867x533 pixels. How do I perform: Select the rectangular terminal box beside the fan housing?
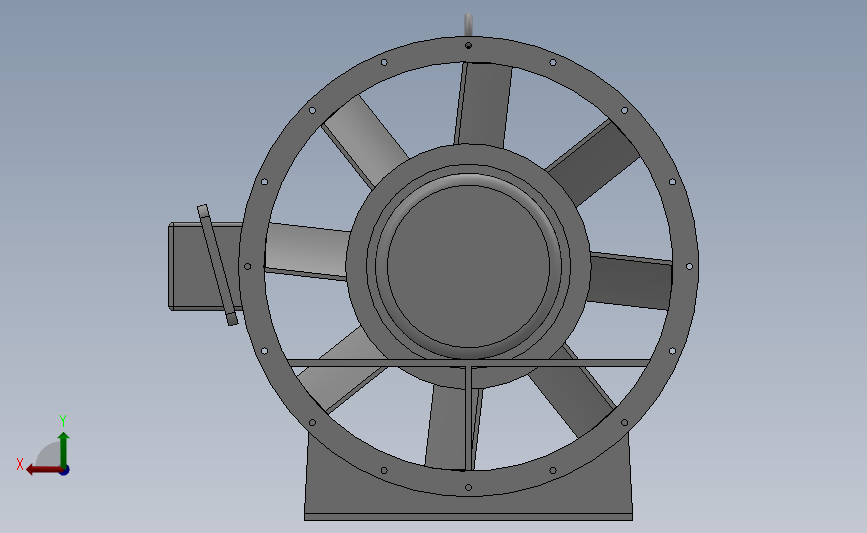pyautogui.click(x=205, y=266)
